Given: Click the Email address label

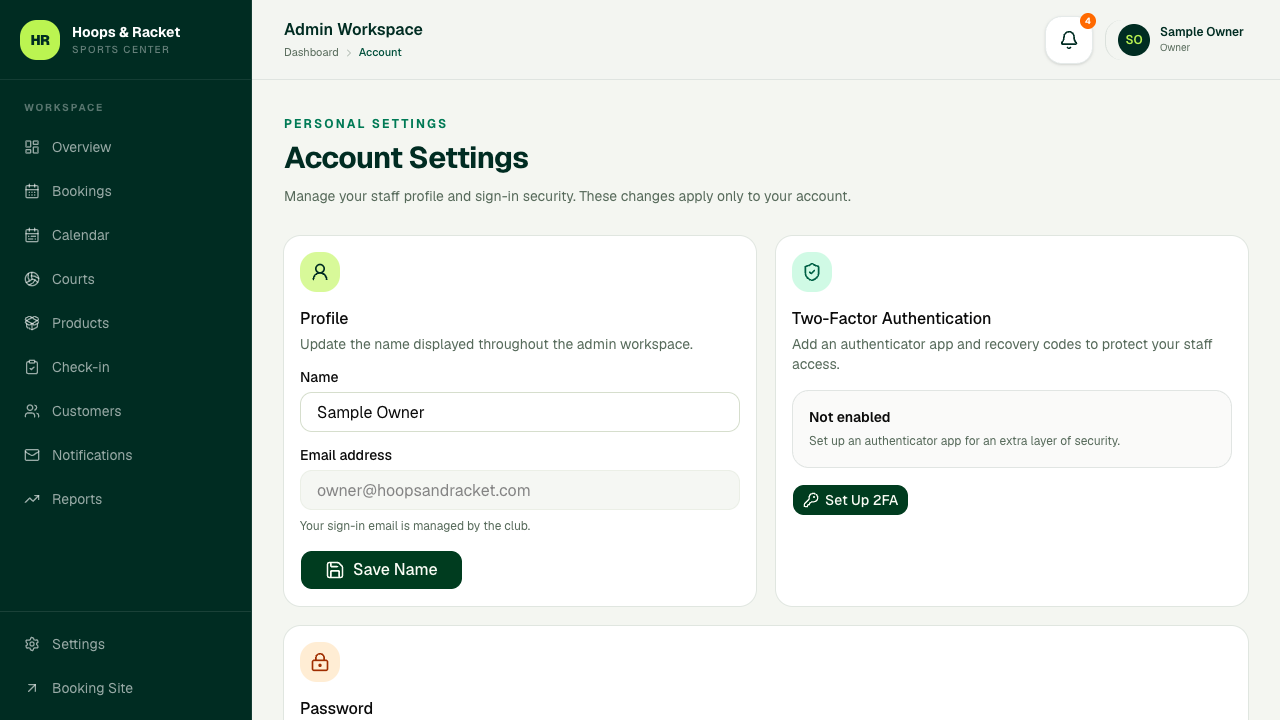Looking at the screenshot, I should (x=346, y=455).
